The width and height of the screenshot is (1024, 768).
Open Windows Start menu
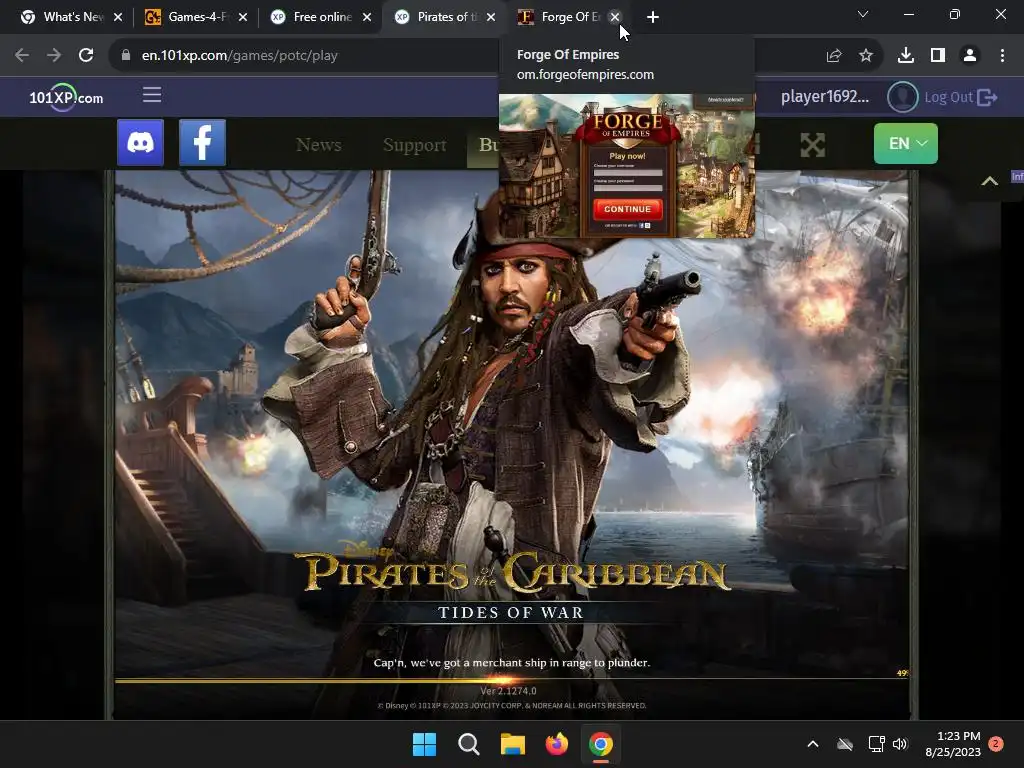[x=424, y=744]
